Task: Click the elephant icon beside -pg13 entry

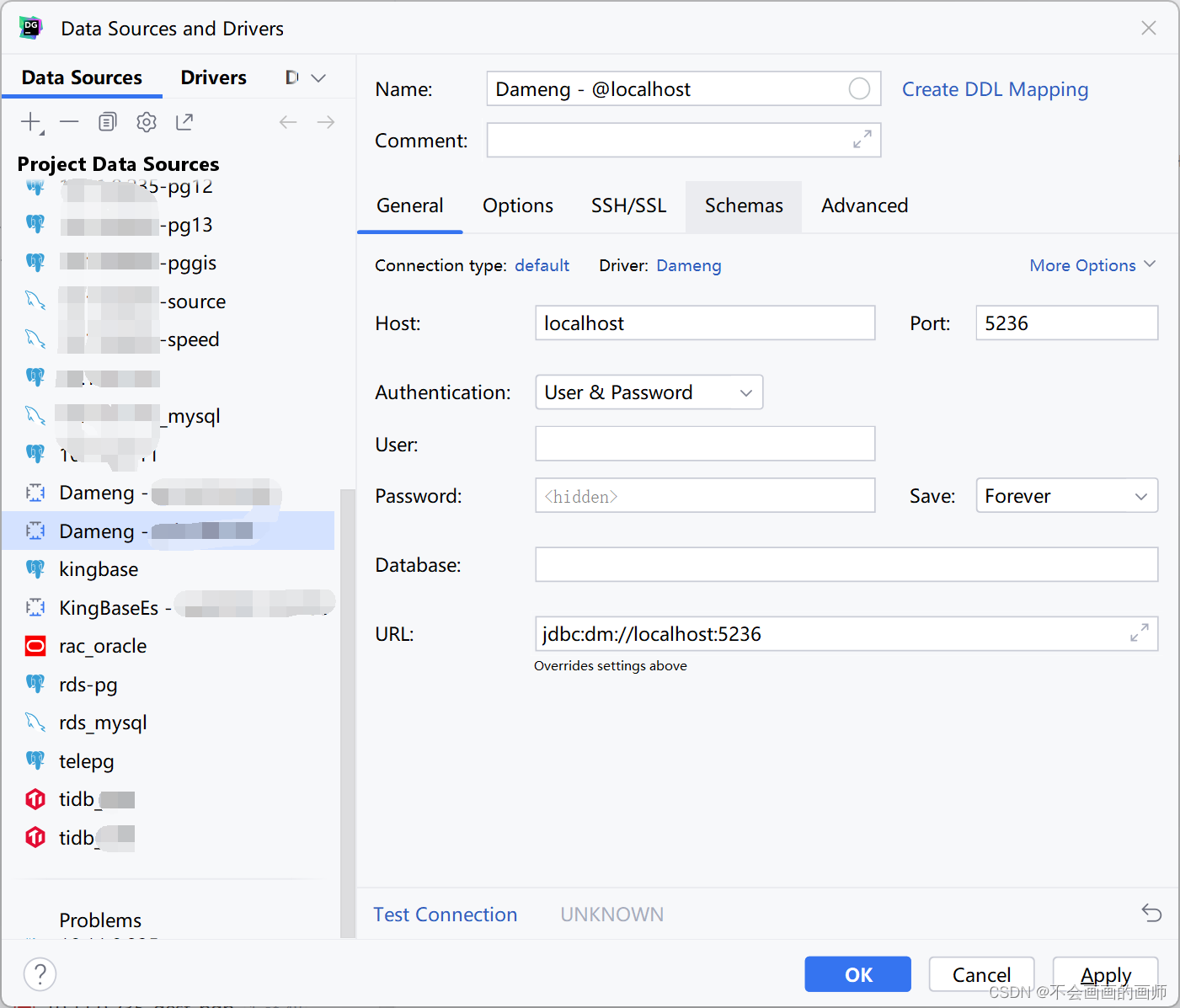Action: coord(35,224)
